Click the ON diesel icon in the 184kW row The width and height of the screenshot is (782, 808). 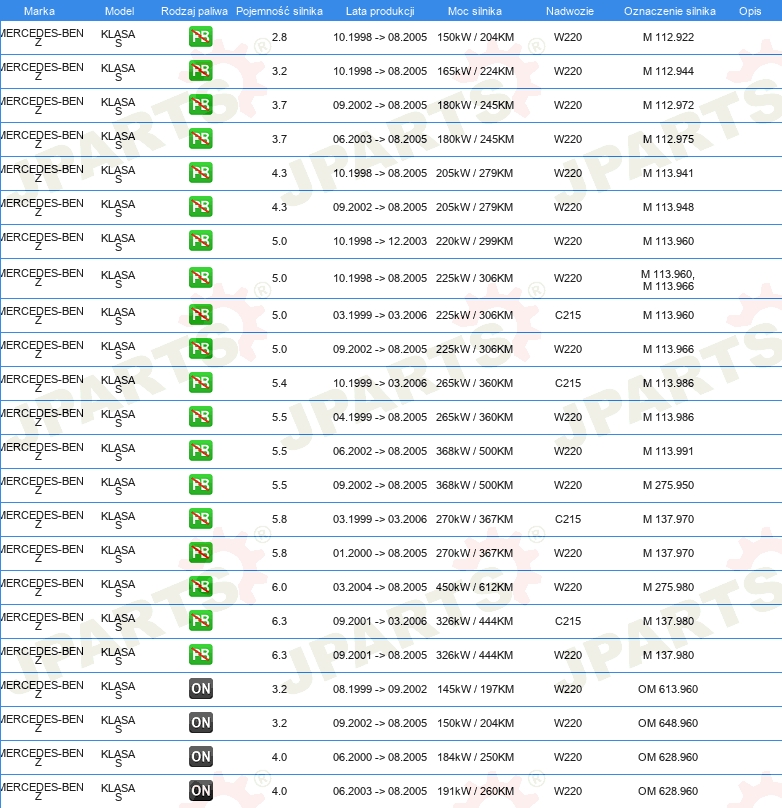coord(201,757)
